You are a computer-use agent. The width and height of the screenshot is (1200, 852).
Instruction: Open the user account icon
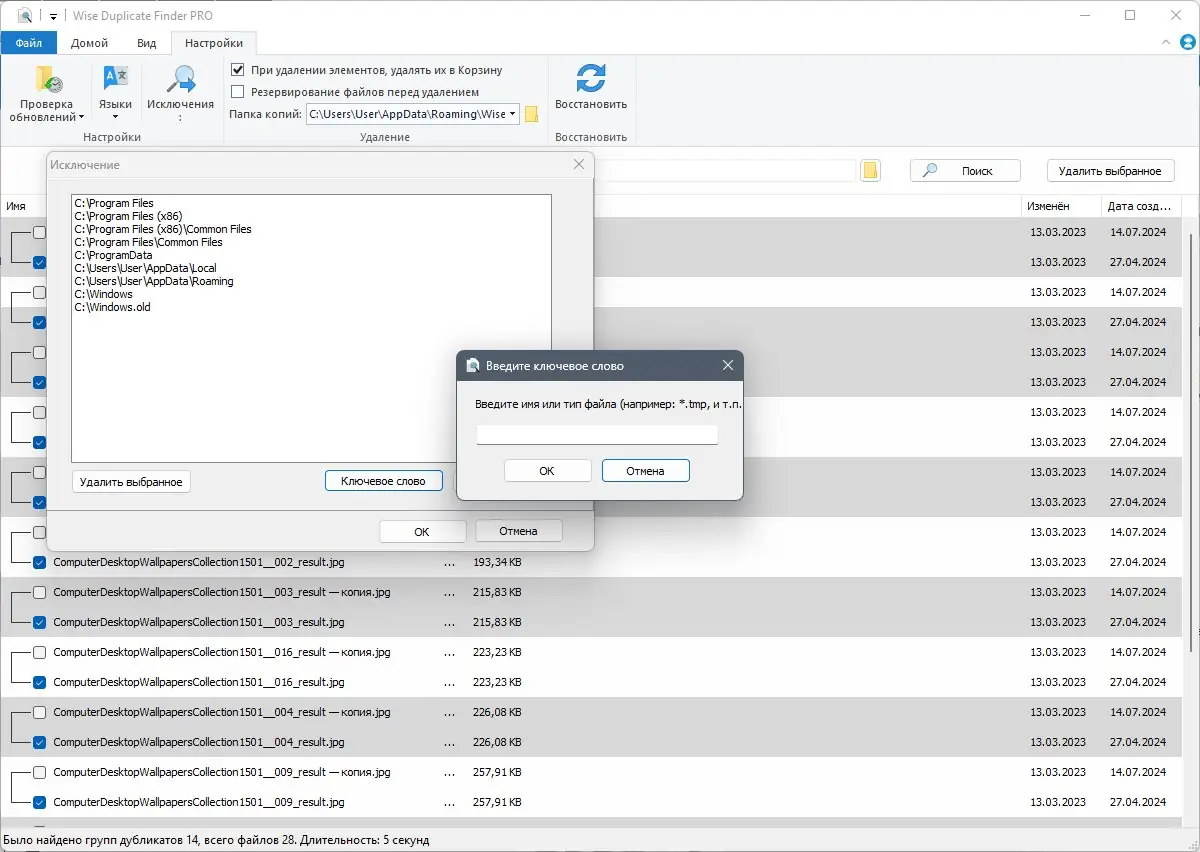(1187, 43)
